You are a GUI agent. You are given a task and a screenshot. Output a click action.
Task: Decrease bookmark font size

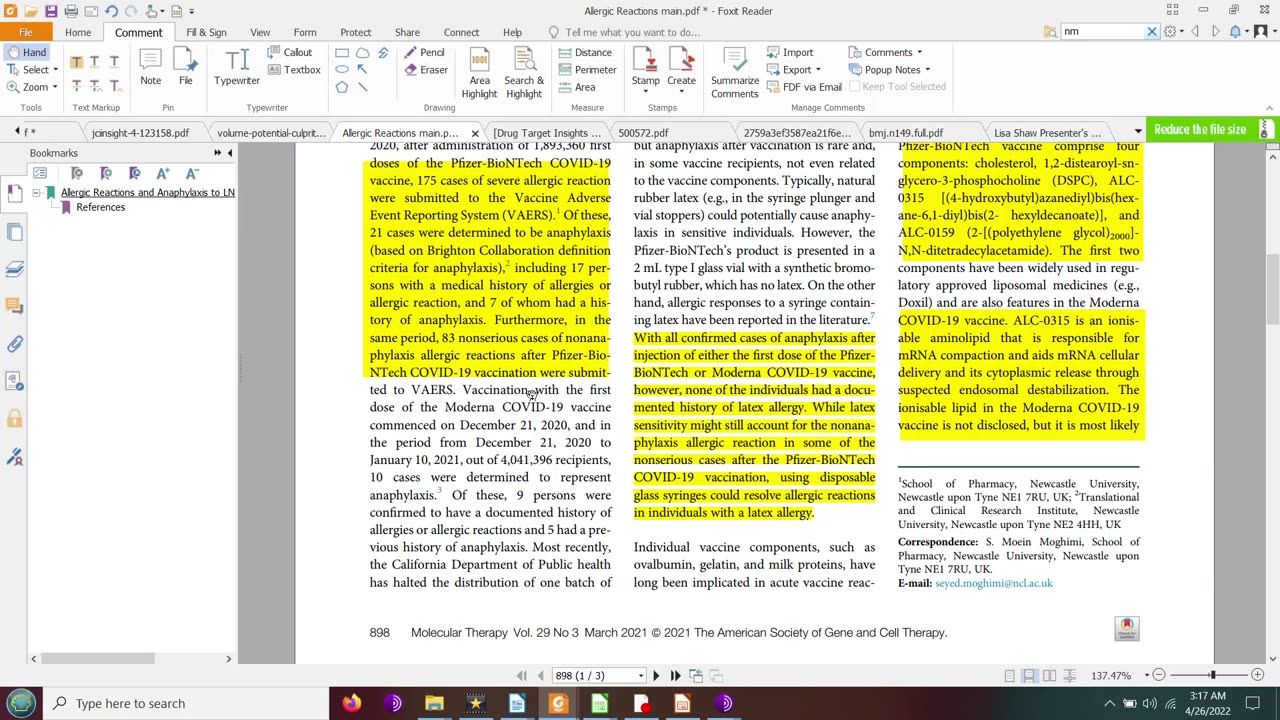click(192, 173)
